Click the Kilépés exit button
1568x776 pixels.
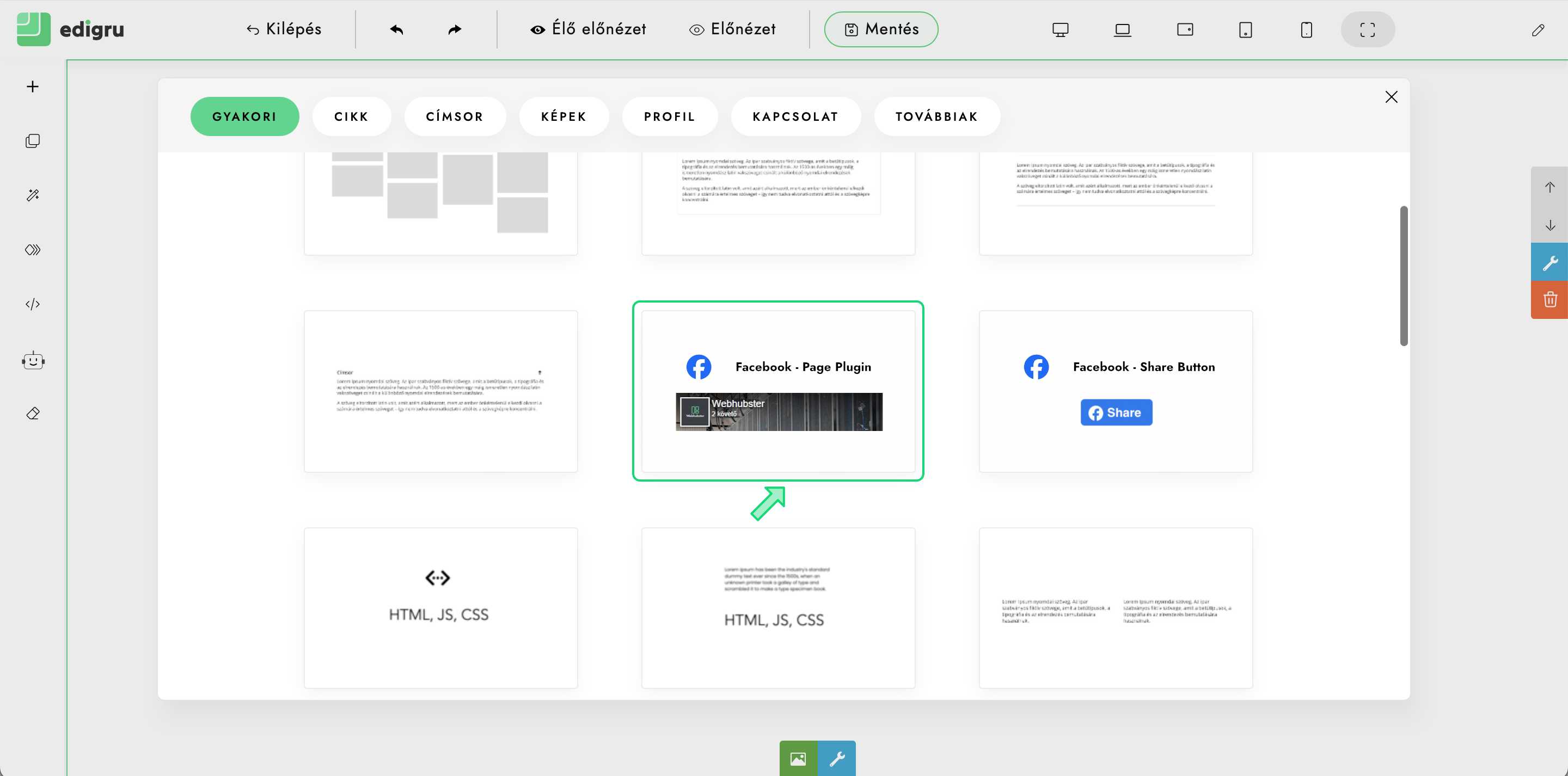(x=284, y=29)
